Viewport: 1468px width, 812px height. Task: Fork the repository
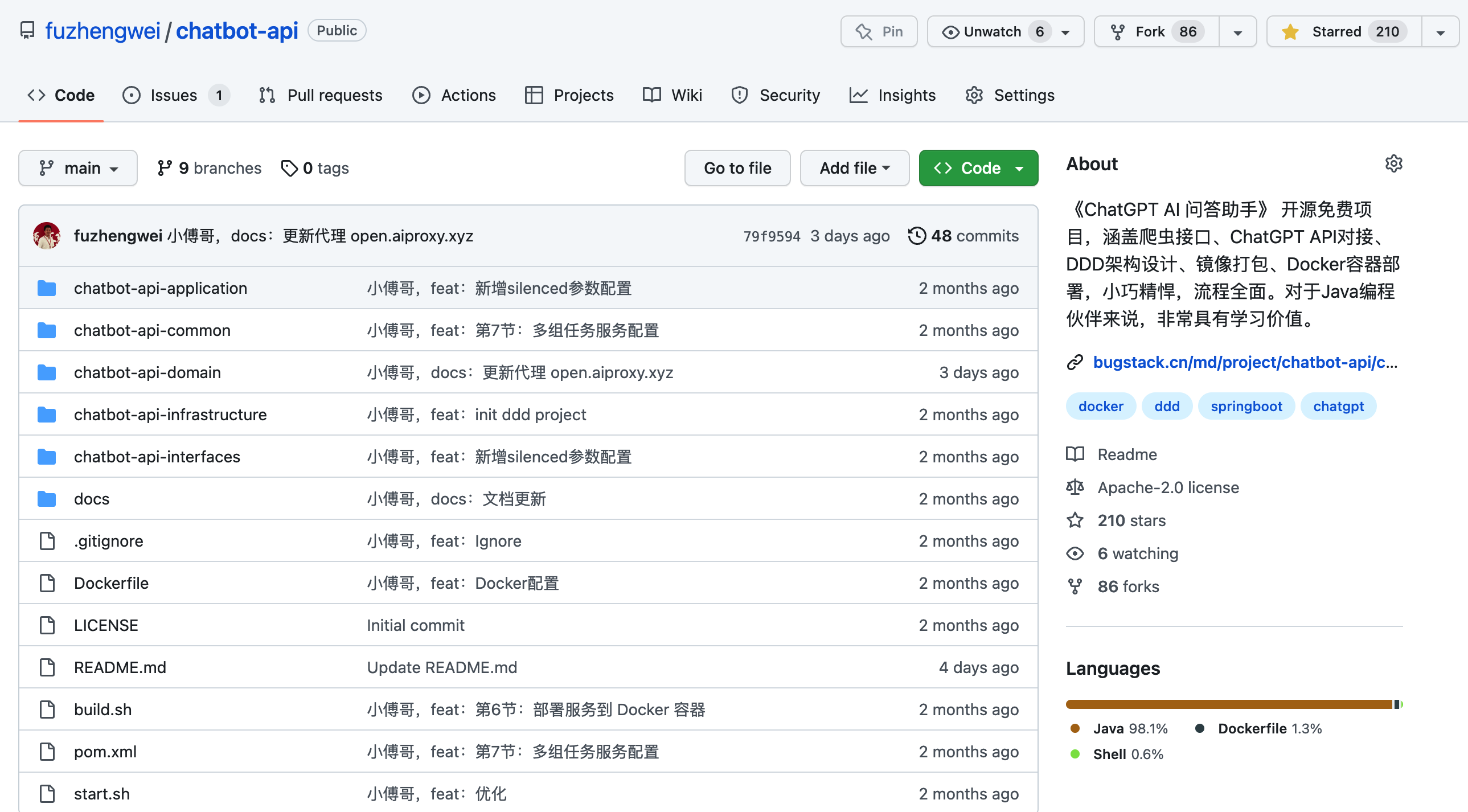1157,32
